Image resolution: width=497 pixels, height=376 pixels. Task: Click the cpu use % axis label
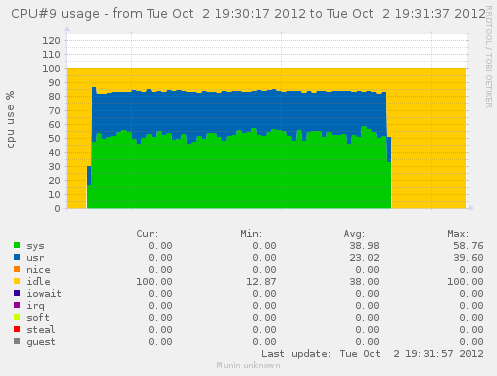click(11, 119)
